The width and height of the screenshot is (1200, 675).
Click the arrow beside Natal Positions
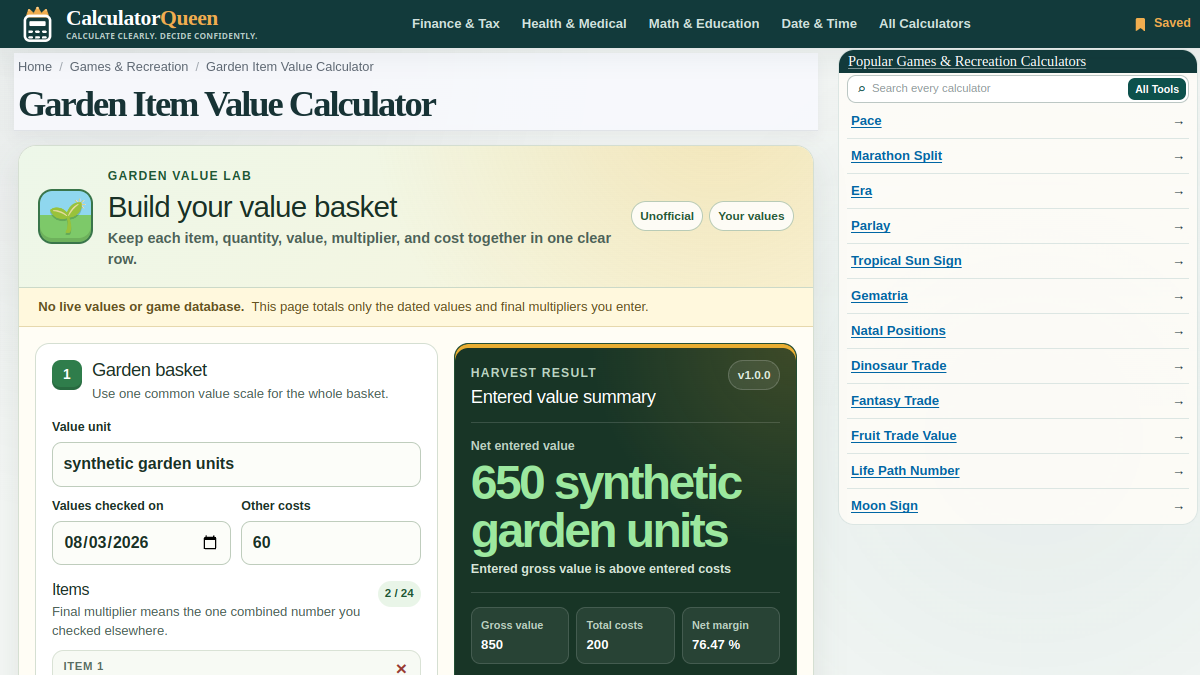pyautogui.click(x=1178, y=332)
